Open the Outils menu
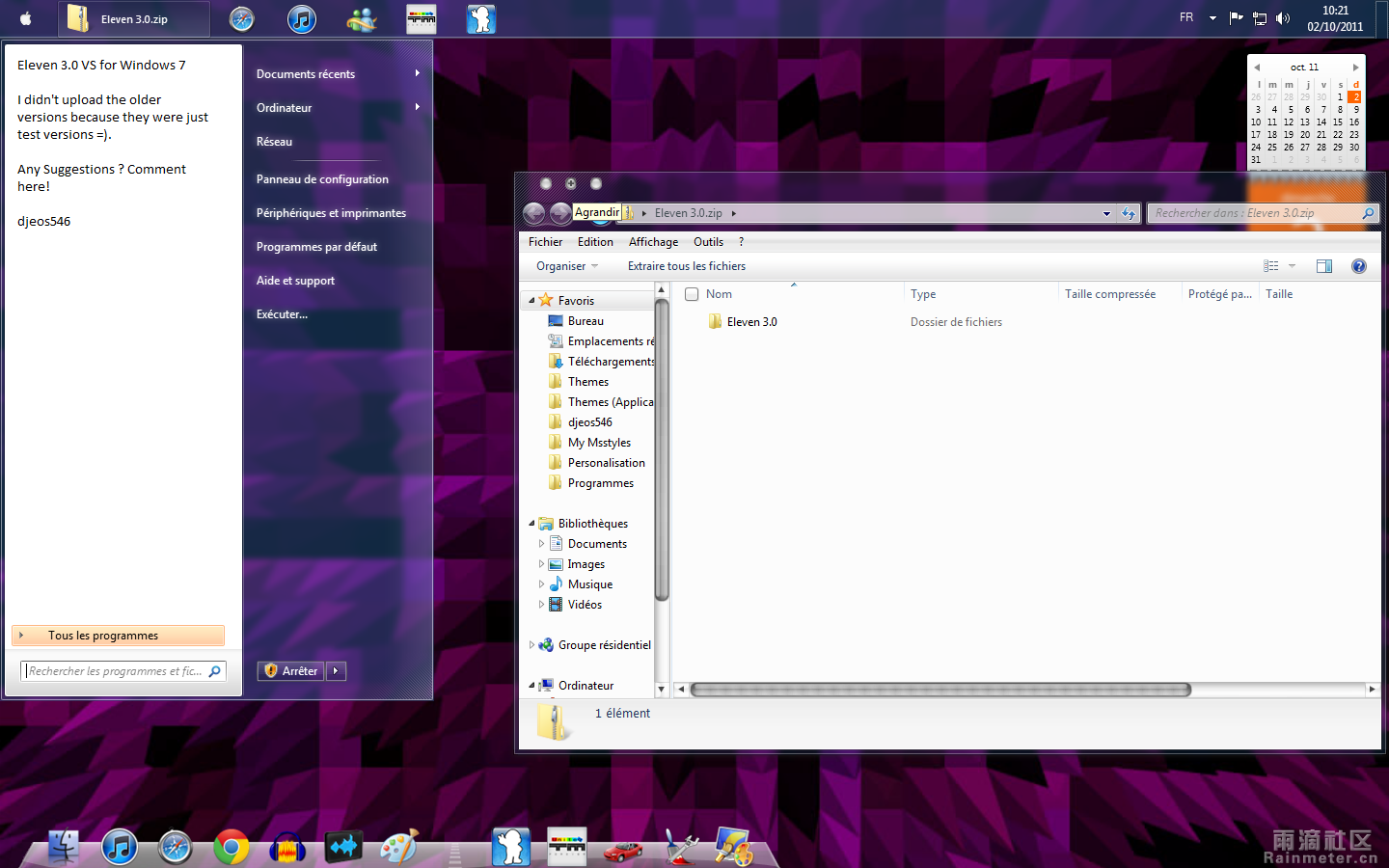 point(708,242)
